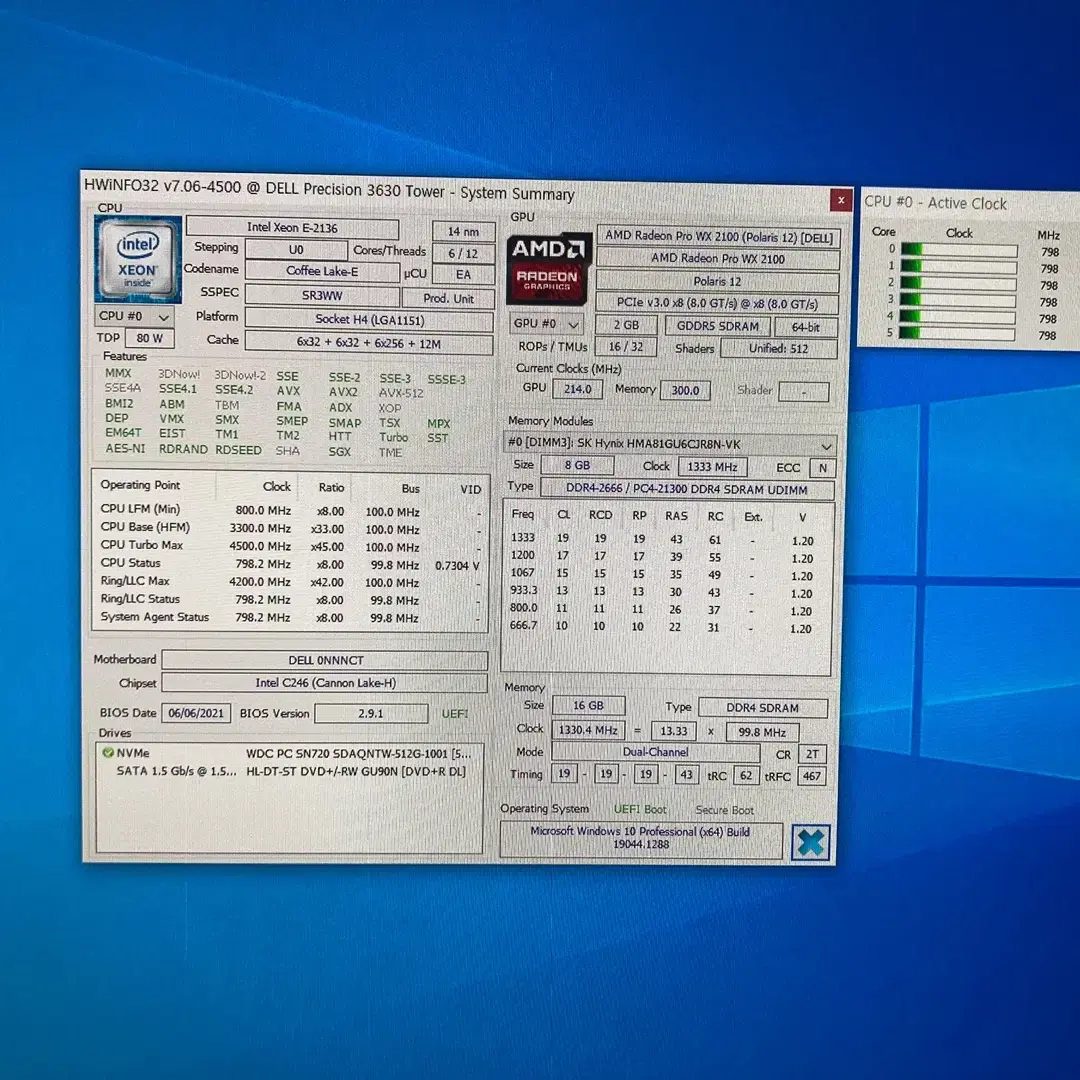
Task: Click the total memory size 16 GB field
Action: click(x=588, y=705)
